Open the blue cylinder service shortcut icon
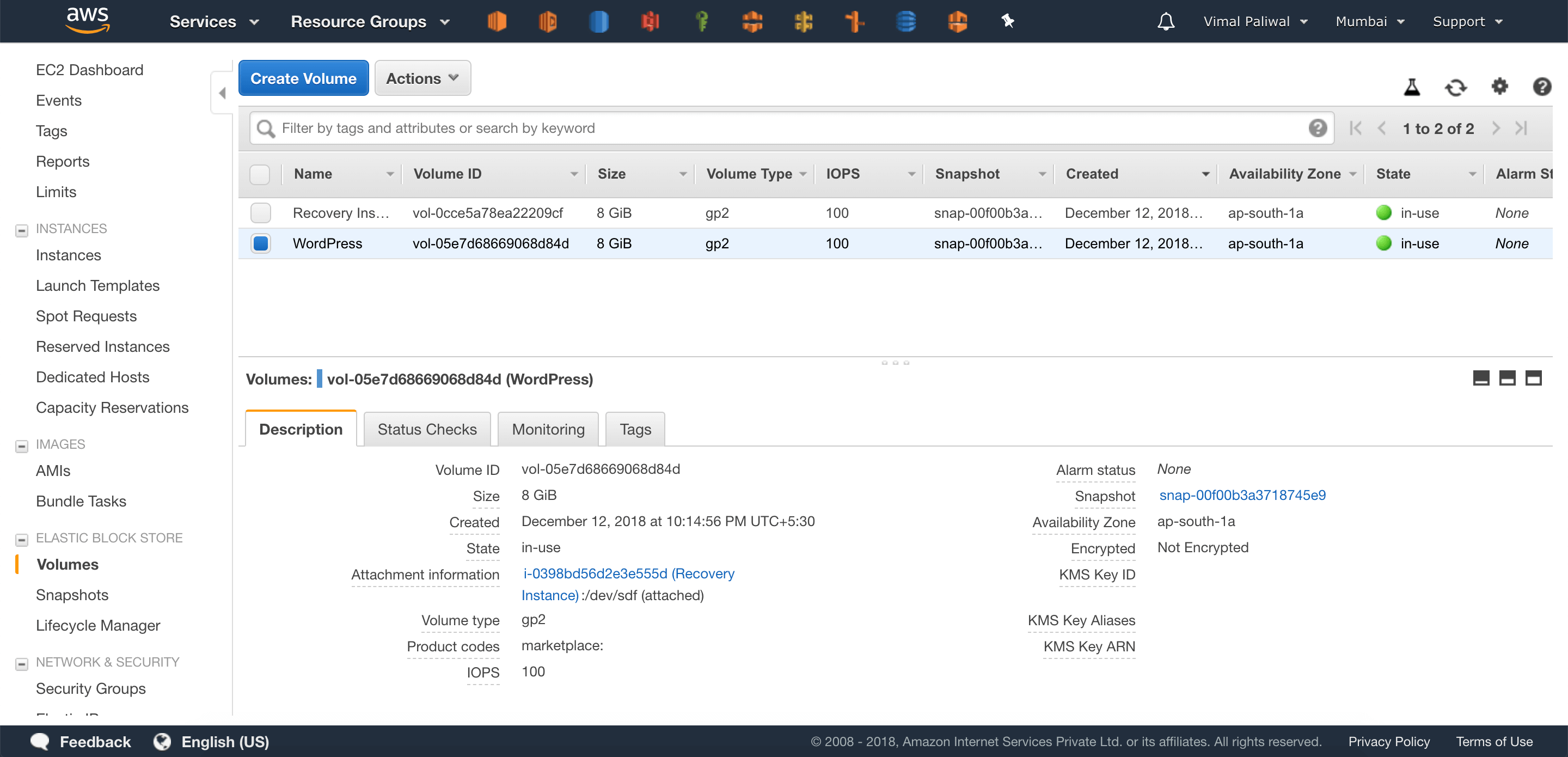 coord(599,21)
